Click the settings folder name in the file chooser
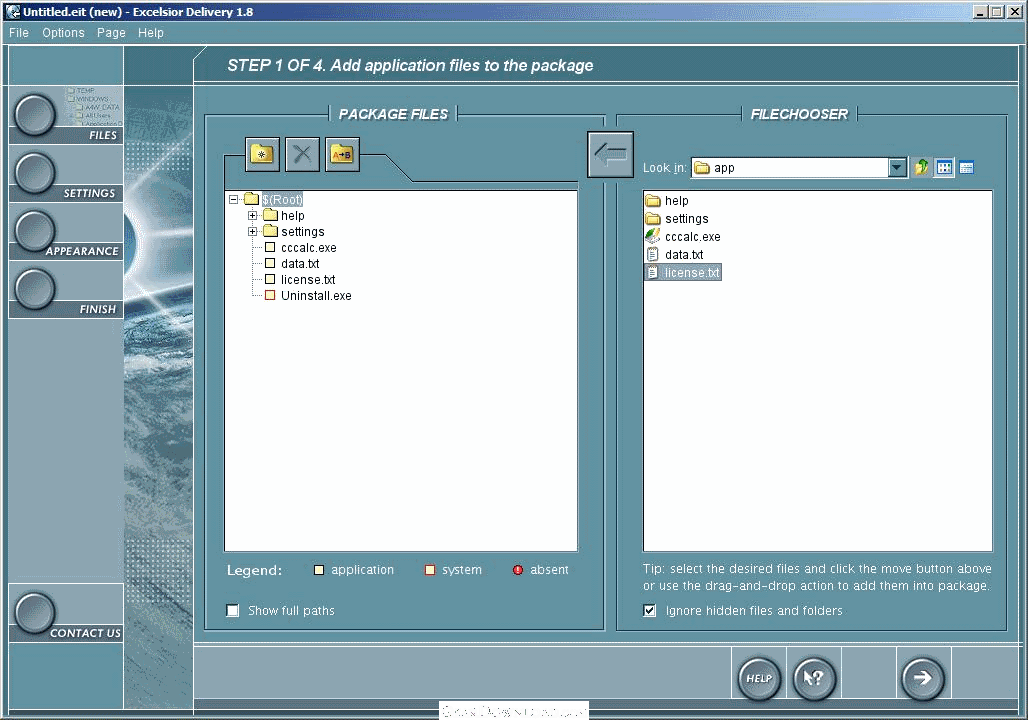 tap(686, 218)
